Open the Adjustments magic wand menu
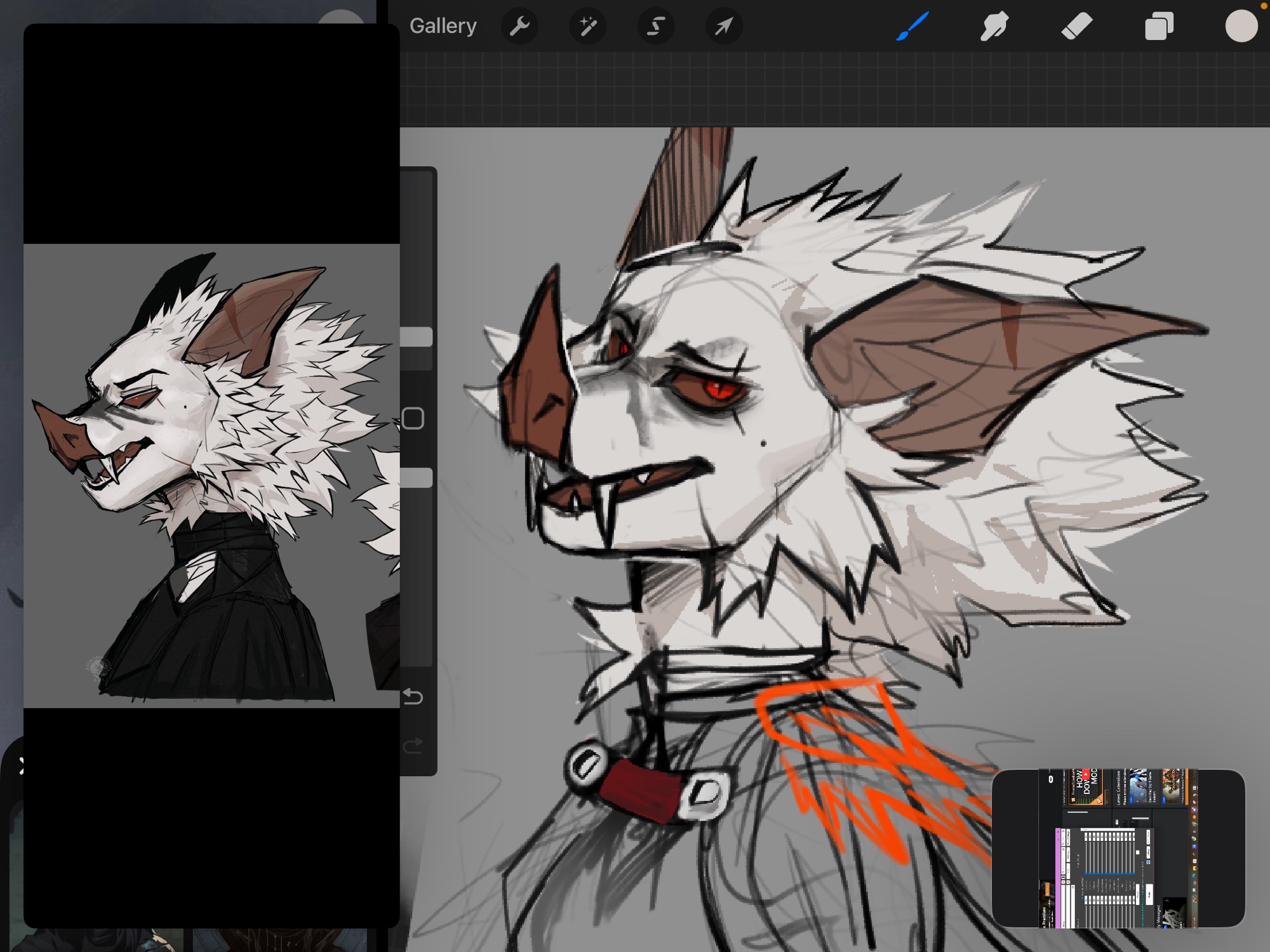 [x=587, y=27]
